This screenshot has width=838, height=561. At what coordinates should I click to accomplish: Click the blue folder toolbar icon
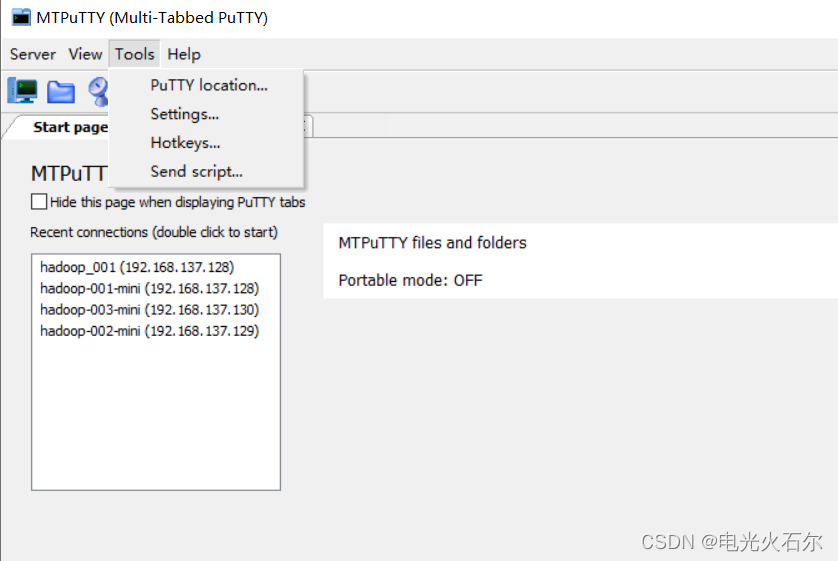pyautogui.click(x=61, y=92)
